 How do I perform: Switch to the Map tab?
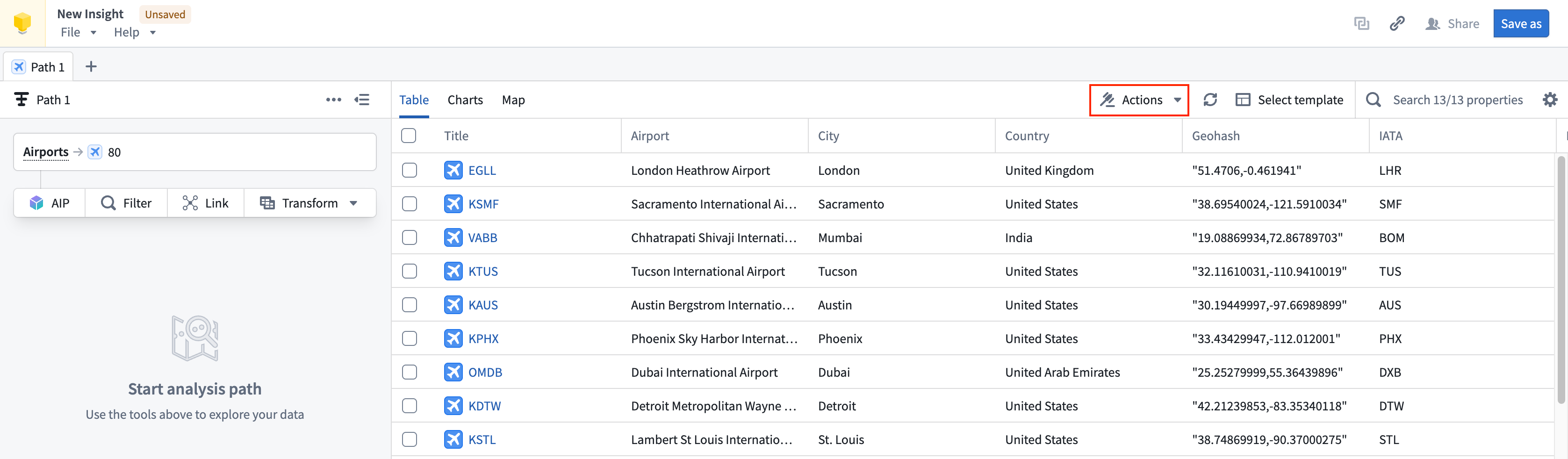click(x=513, y=99)
